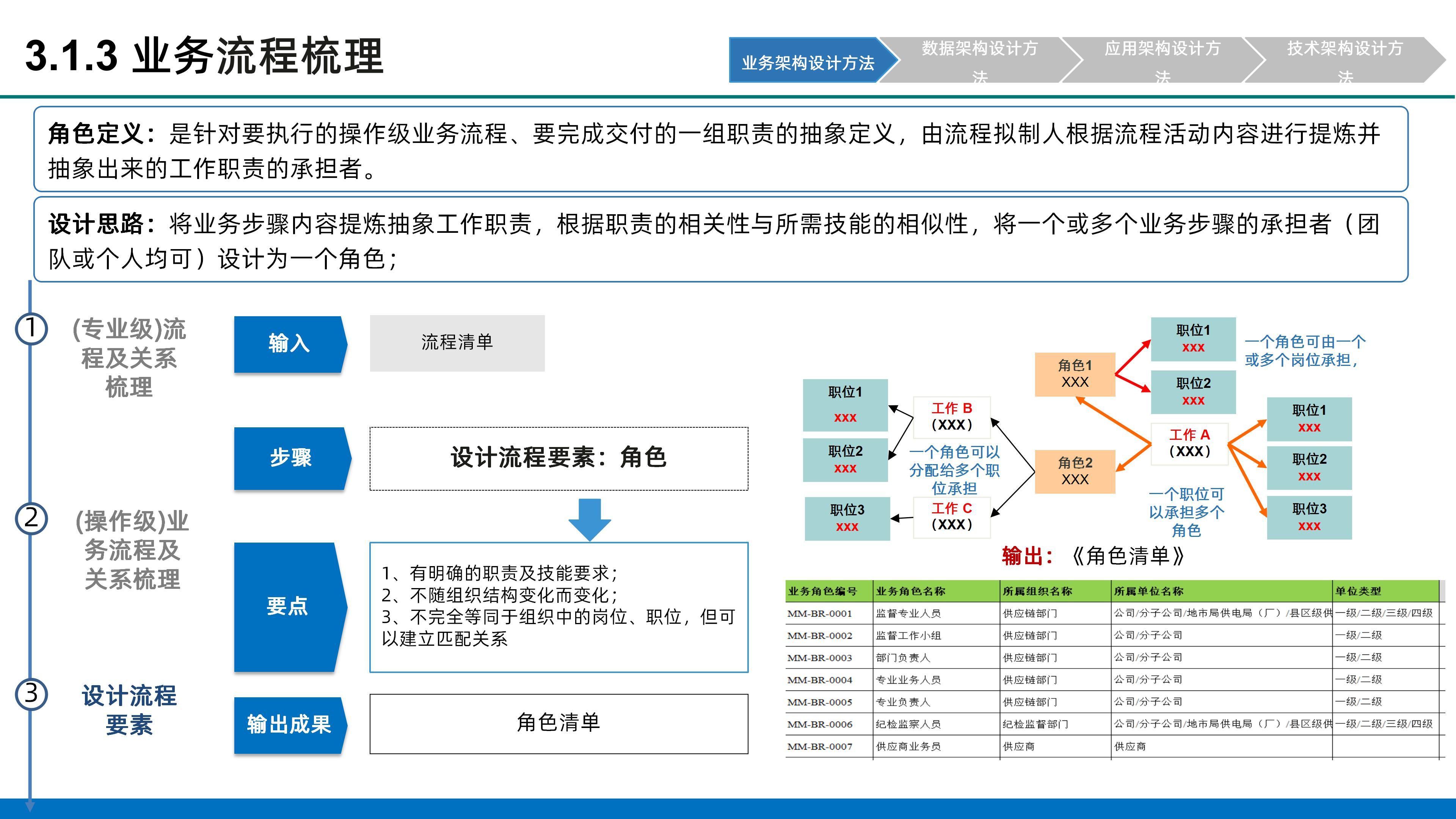Click the 监督专业人员 role name cell
This screenshot has width=1456, height=819.
tap(936, 613)
